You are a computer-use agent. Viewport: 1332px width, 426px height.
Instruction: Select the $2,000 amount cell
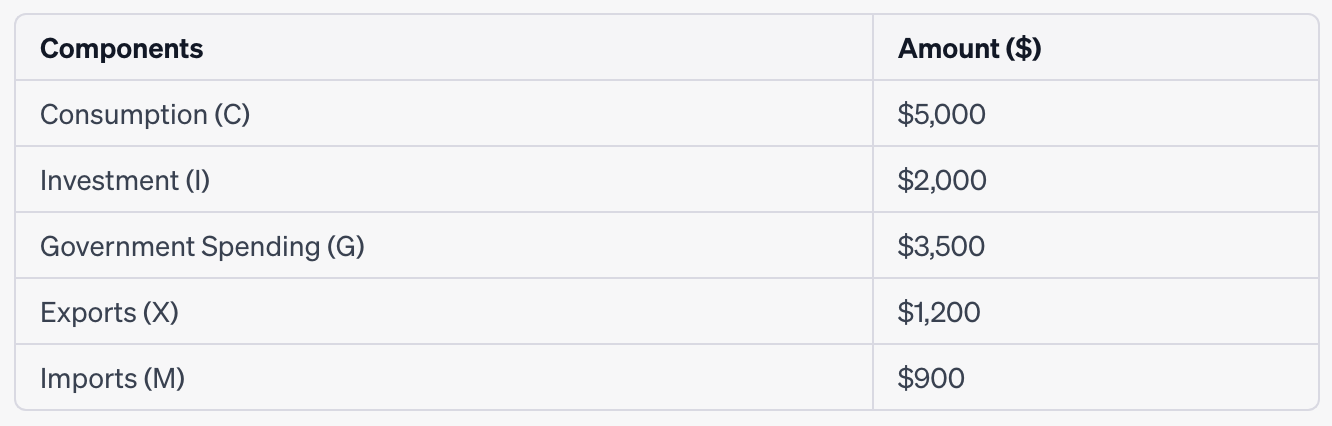1096,180
